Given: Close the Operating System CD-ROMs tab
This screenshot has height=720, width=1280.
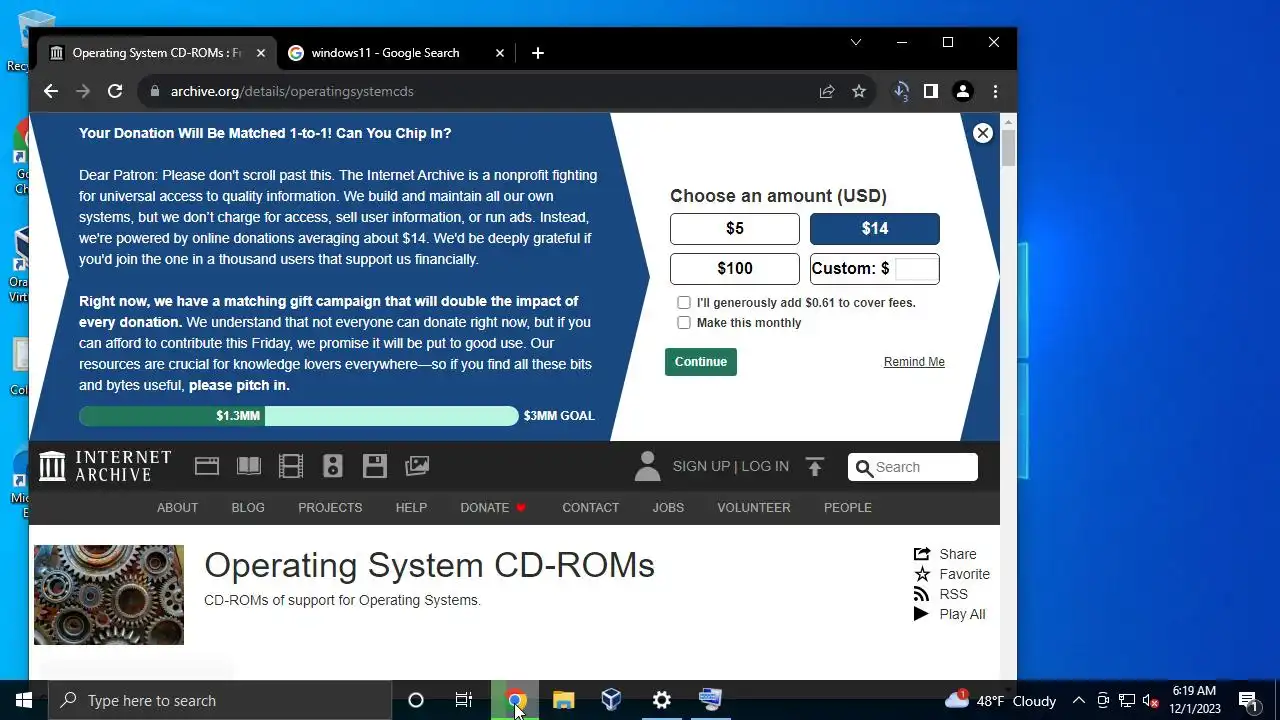Looking at the screenshot, I should pyautogui.click(x=261, y=53).
